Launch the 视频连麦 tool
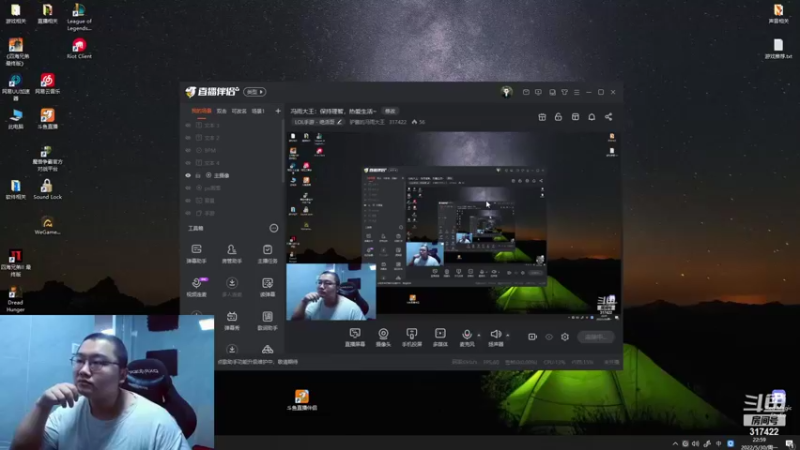Screen dimensions: 800x450 (196, 287)
